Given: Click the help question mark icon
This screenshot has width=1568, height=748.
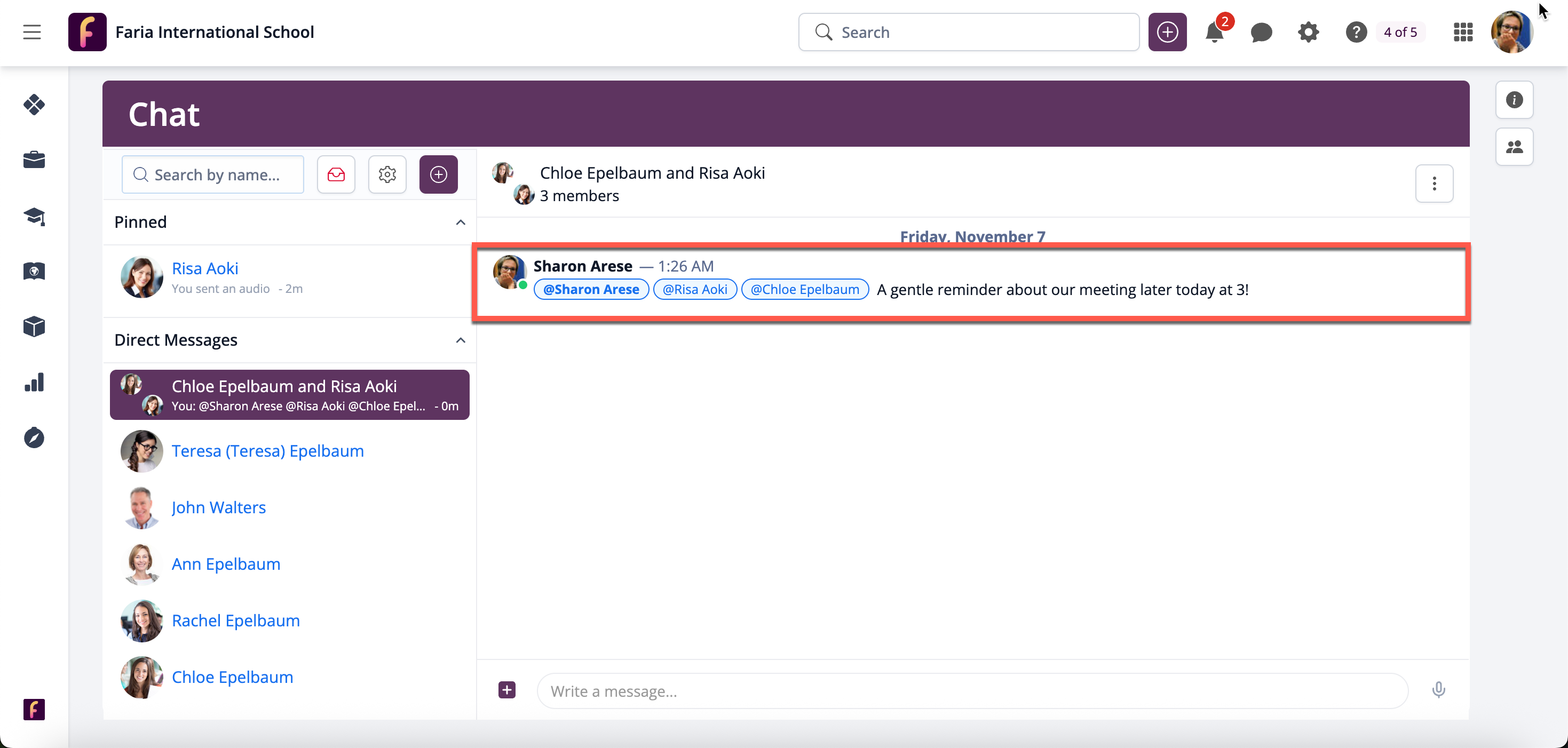Looking at the screenshot, I should point(1356,32).
